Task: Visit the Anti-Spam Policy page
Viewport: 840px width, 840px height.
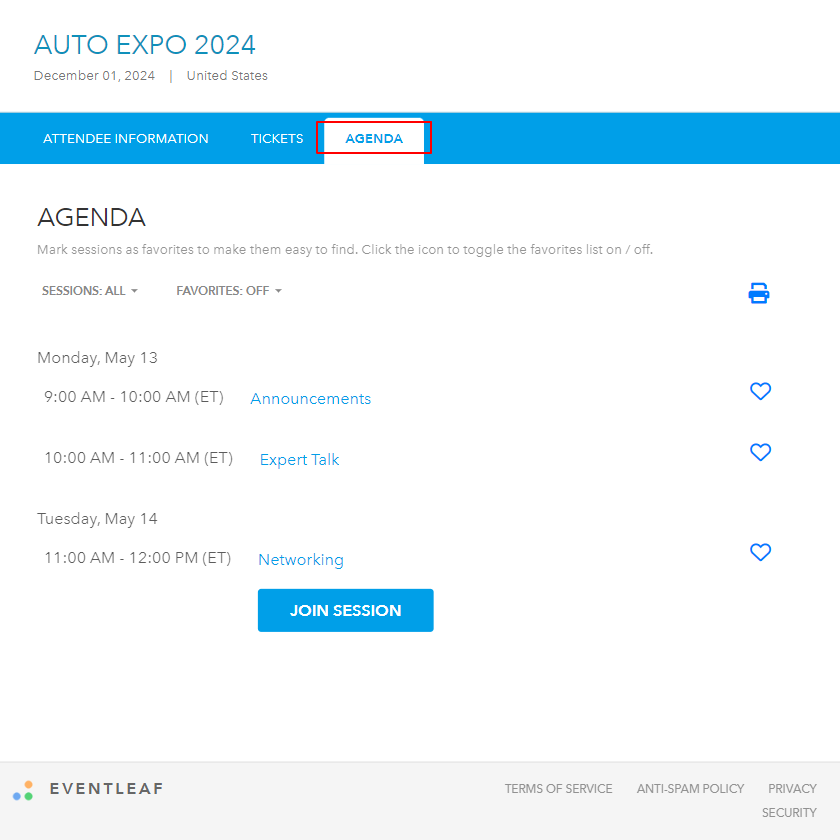Action: click(690, 789)
